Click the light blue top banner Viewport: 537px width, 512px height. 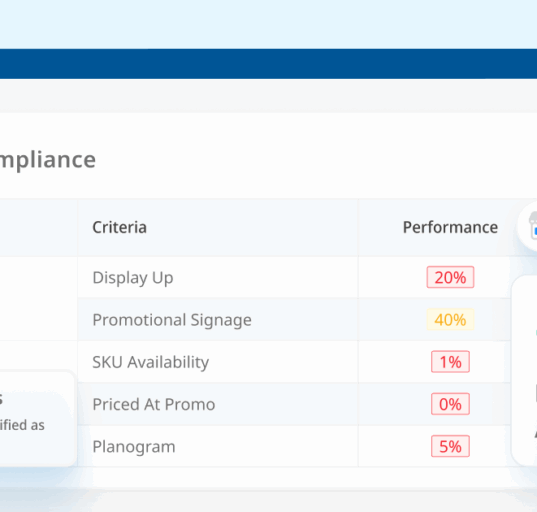tap(268, 24)
